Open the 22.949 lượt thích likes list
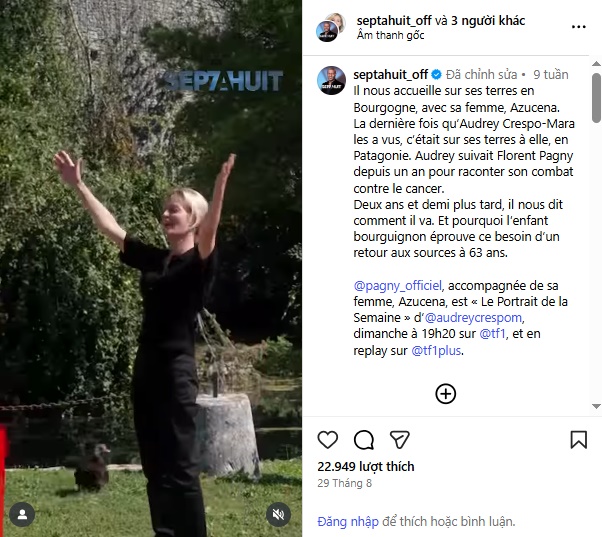The image size is (602, 537). point(366,466)
